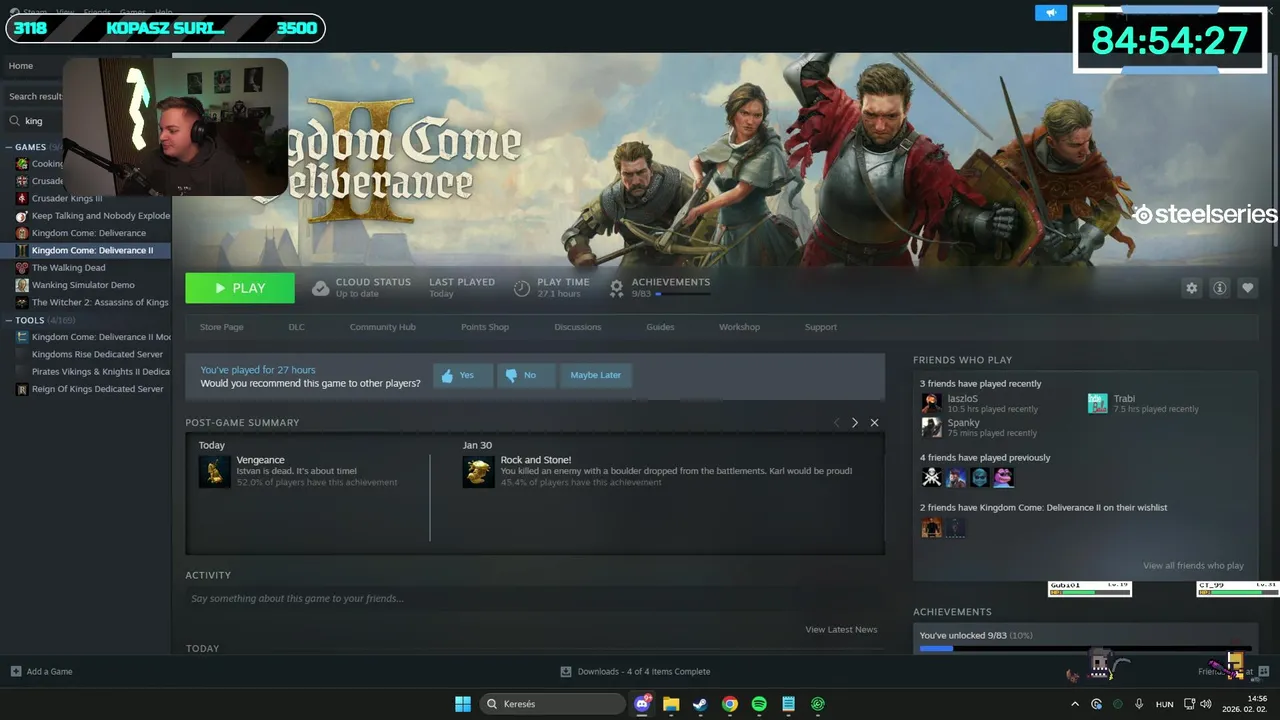Recommend the game with Yes button
The width and height of the screenshot is (1280, 720).
[x=463, y=375]
